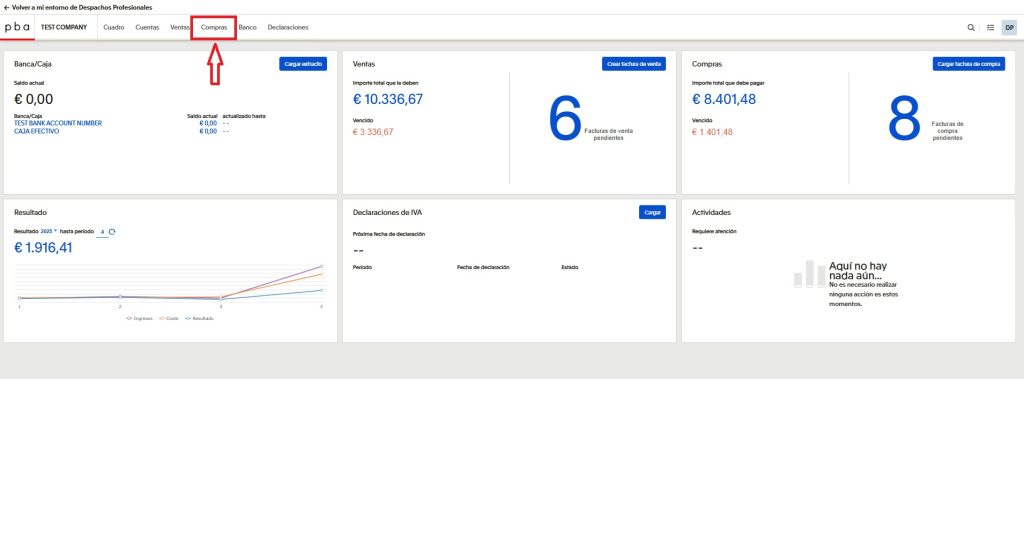Click the back arrow to Despachos Profesionales

point(7,7)
